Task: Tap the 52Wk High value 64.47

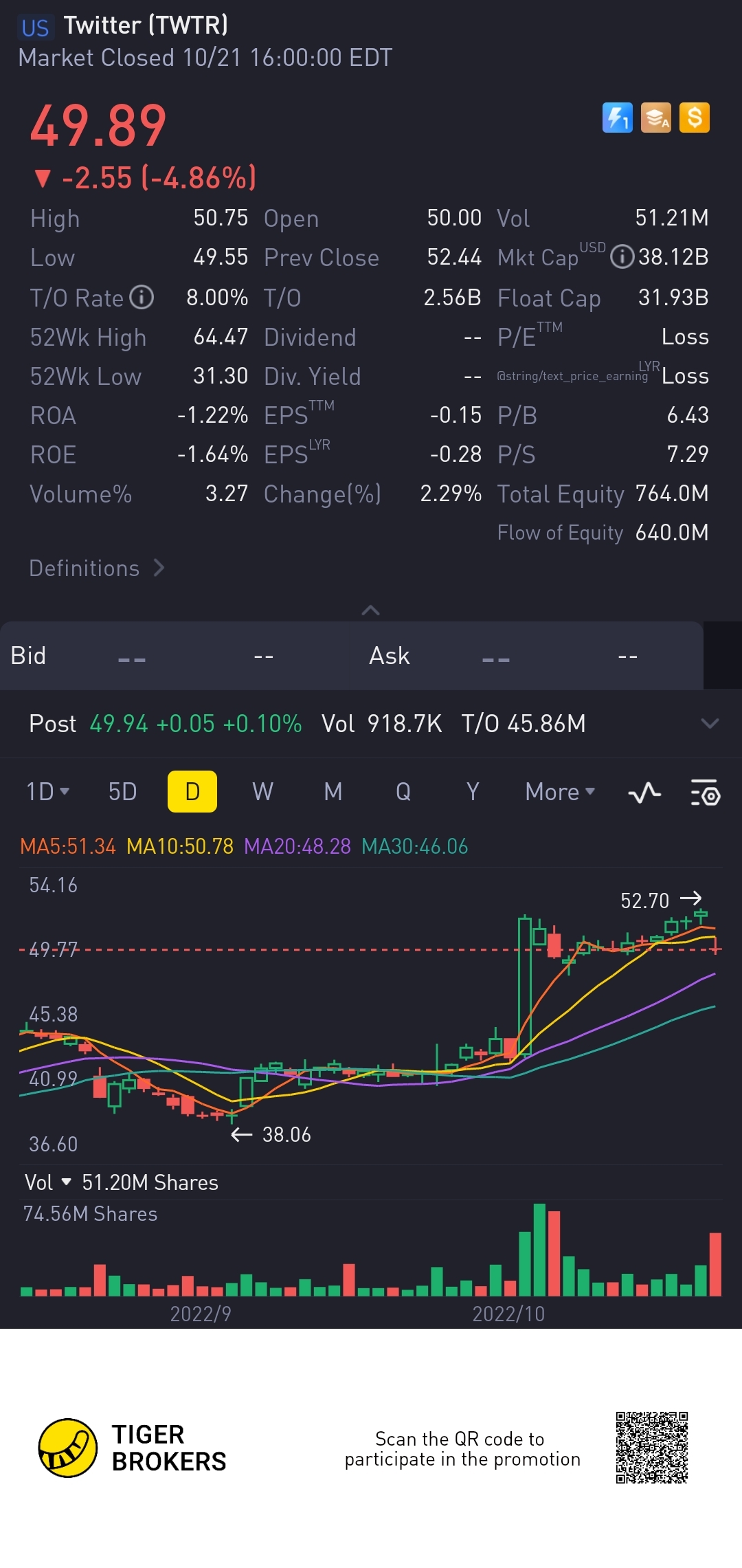Action: tap(221, 337)
